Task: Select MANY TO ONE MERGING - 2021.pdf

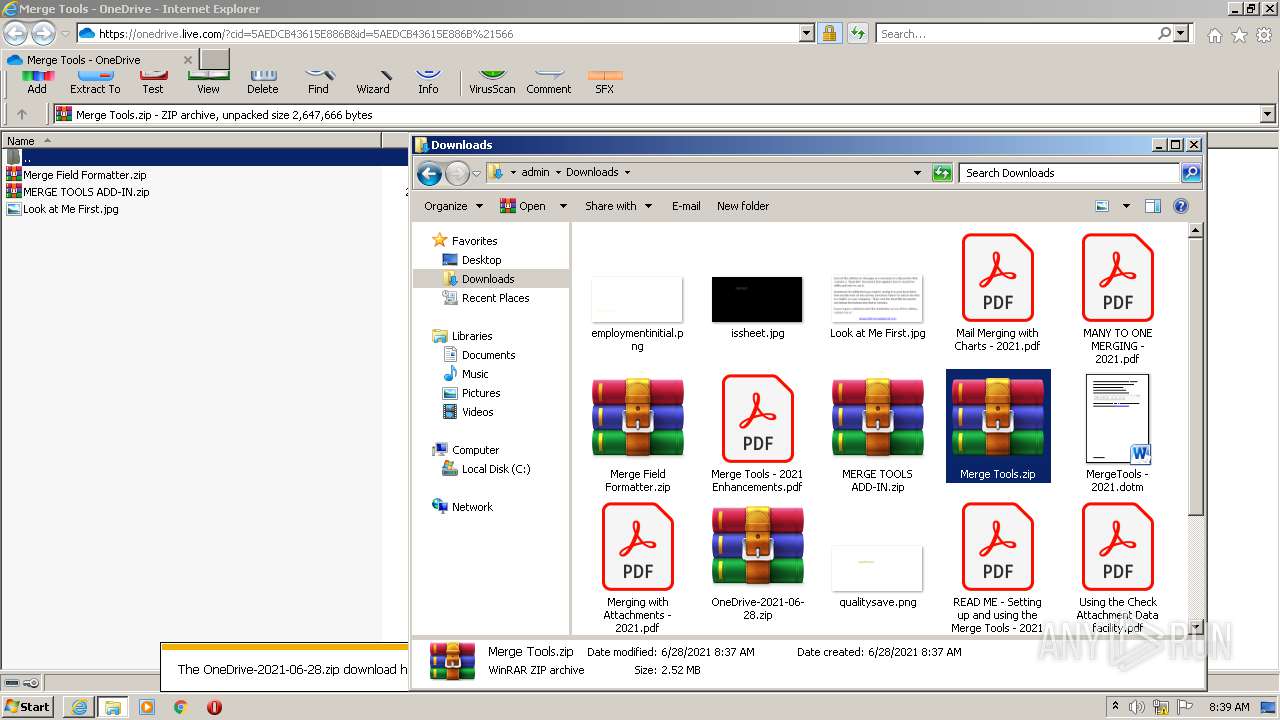Action: [x=1117, y=298]
